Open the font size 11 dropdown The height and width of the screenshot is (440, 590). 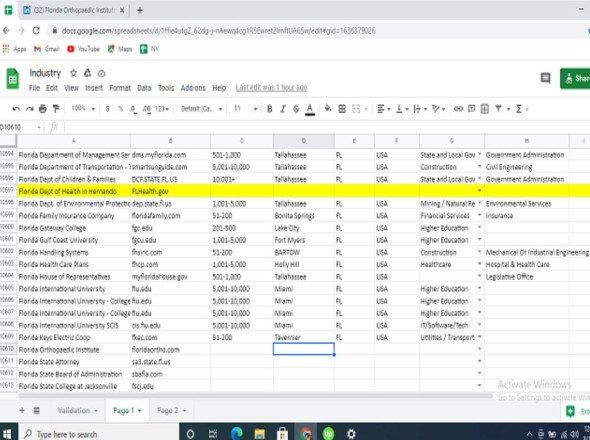(245, 109)
